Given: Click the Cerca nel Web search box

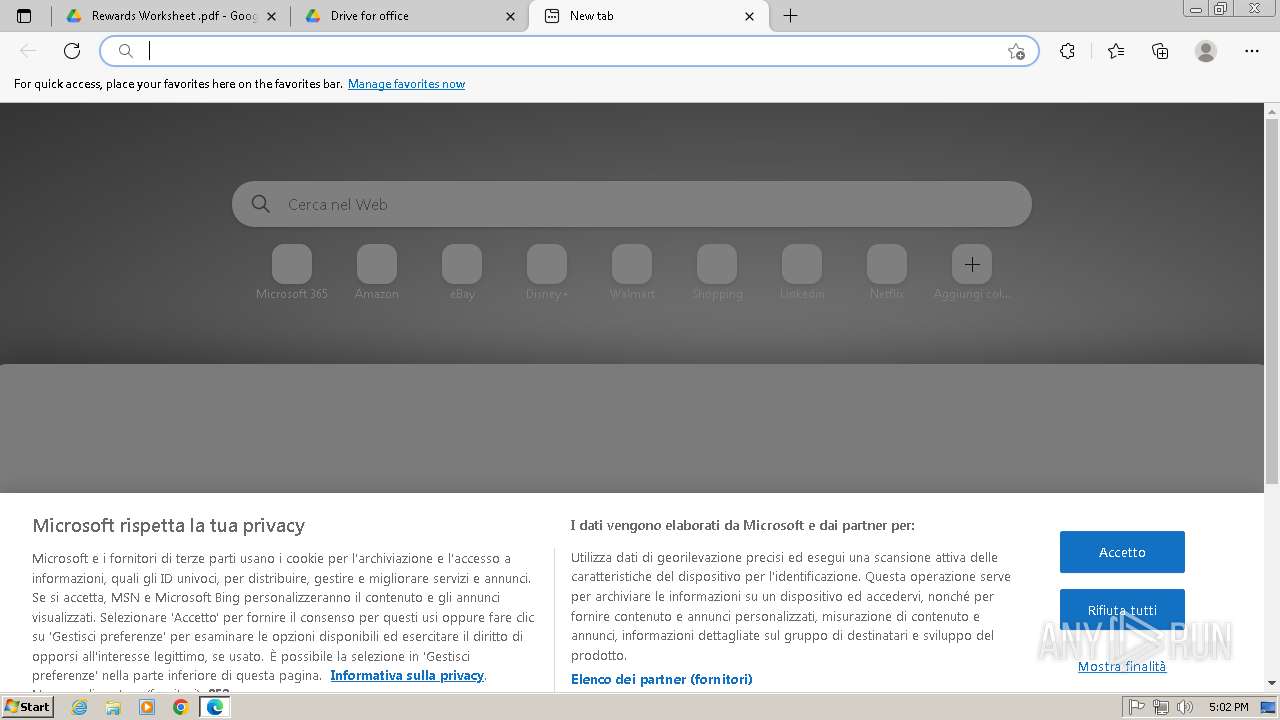Looking at the screenshot, I should [632, 204].
